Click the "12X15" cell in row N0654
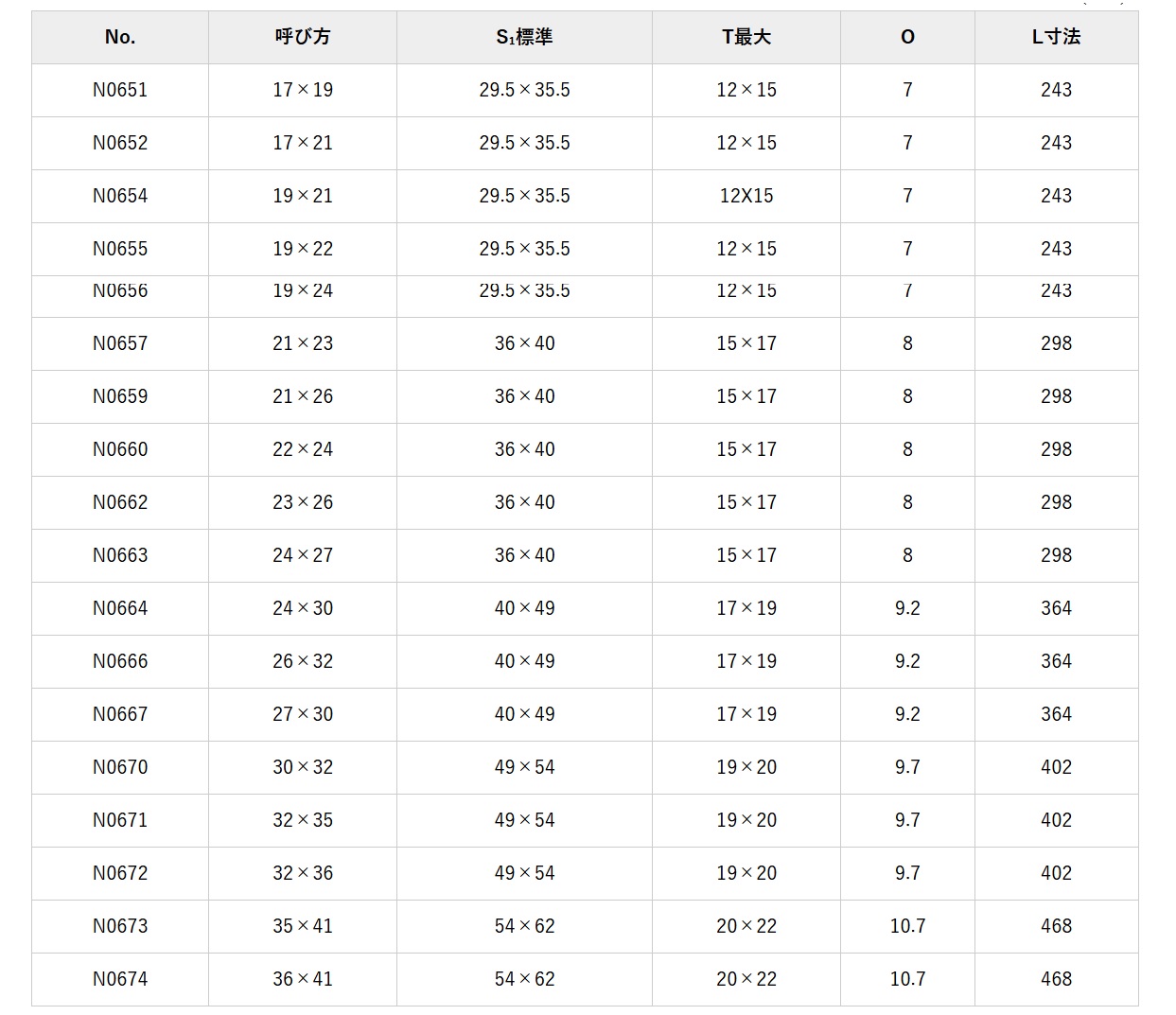 coord(746,196)
